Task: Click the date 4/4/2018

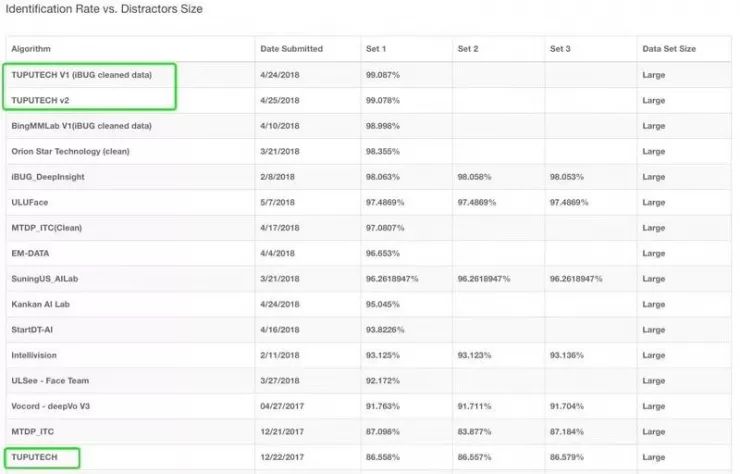Action: (x=278, y=253)
